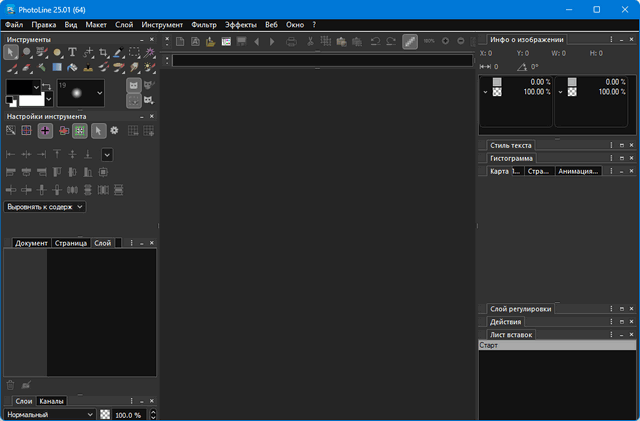This screenshot has height=421, width=640.
Task: Click the Save disk icon
Action: coord(242,42)
